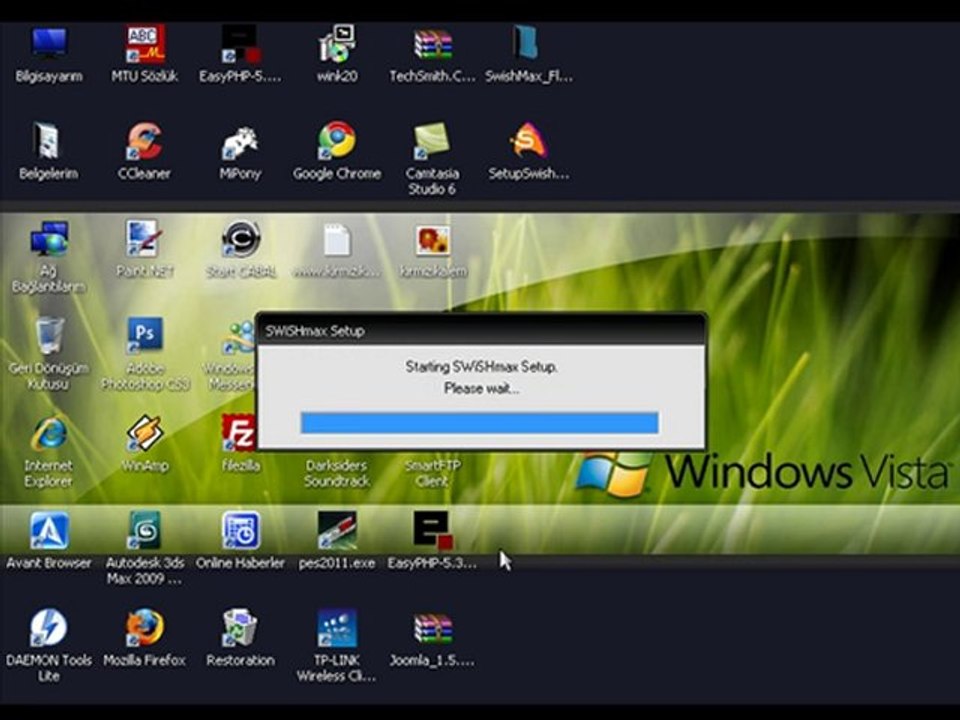This screenshot has width=960, height=720.
Task: Click the 'Please wait...' text
Action: [x=481, y=388]
